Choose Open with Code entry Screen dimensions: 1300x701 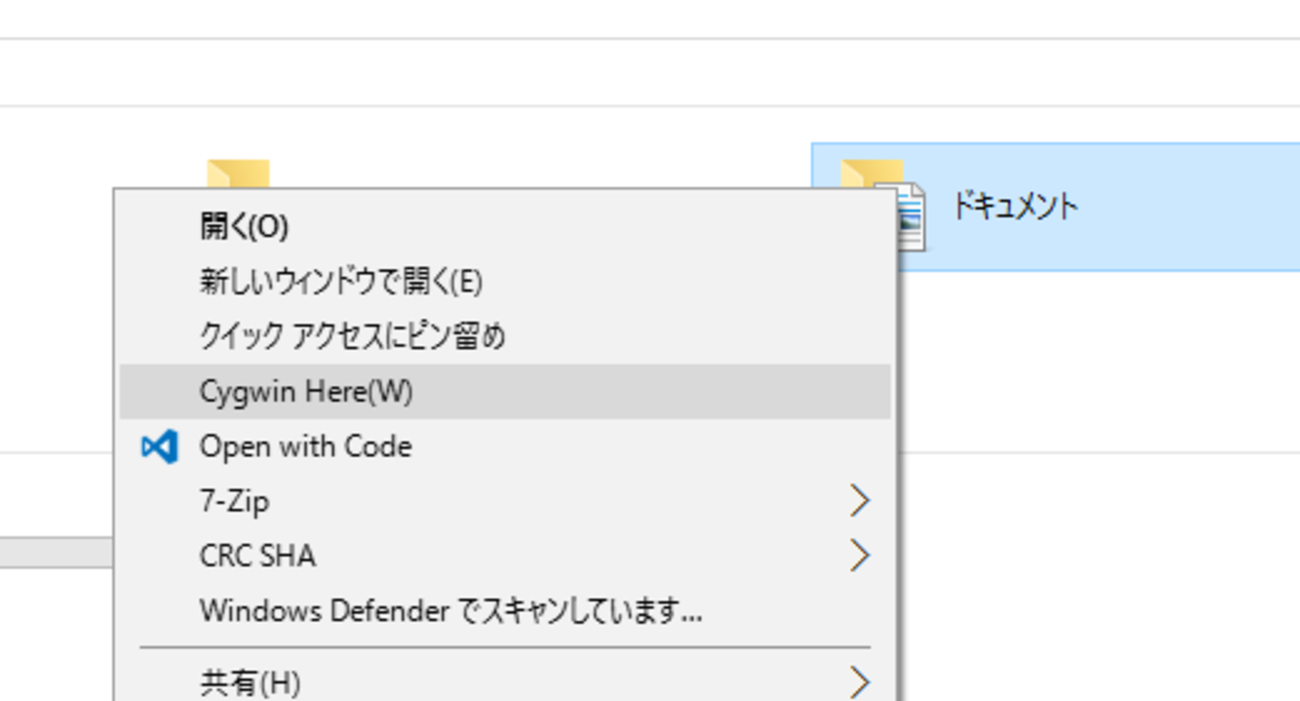[504, 446]
